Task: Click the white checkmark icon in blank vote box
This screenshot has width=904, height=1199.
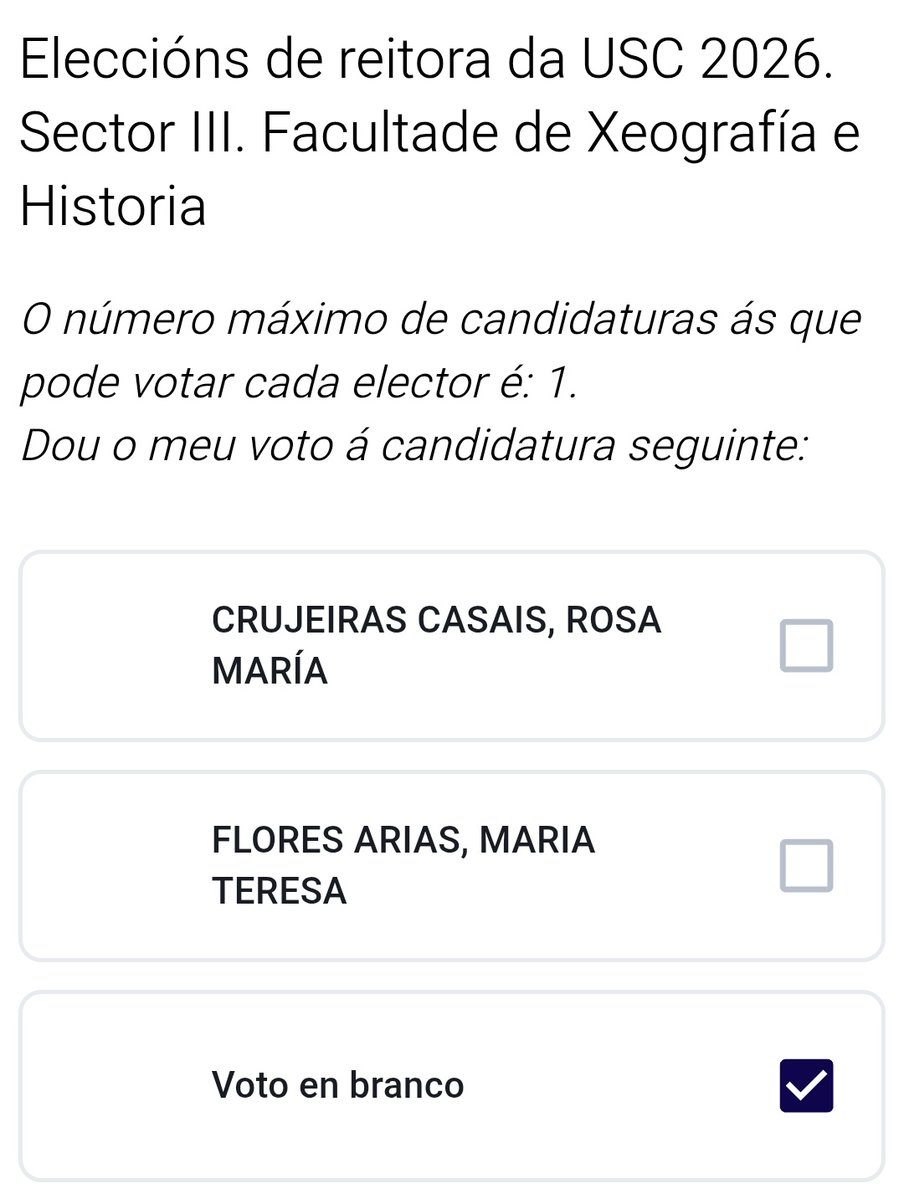Action: [806, 1085]
